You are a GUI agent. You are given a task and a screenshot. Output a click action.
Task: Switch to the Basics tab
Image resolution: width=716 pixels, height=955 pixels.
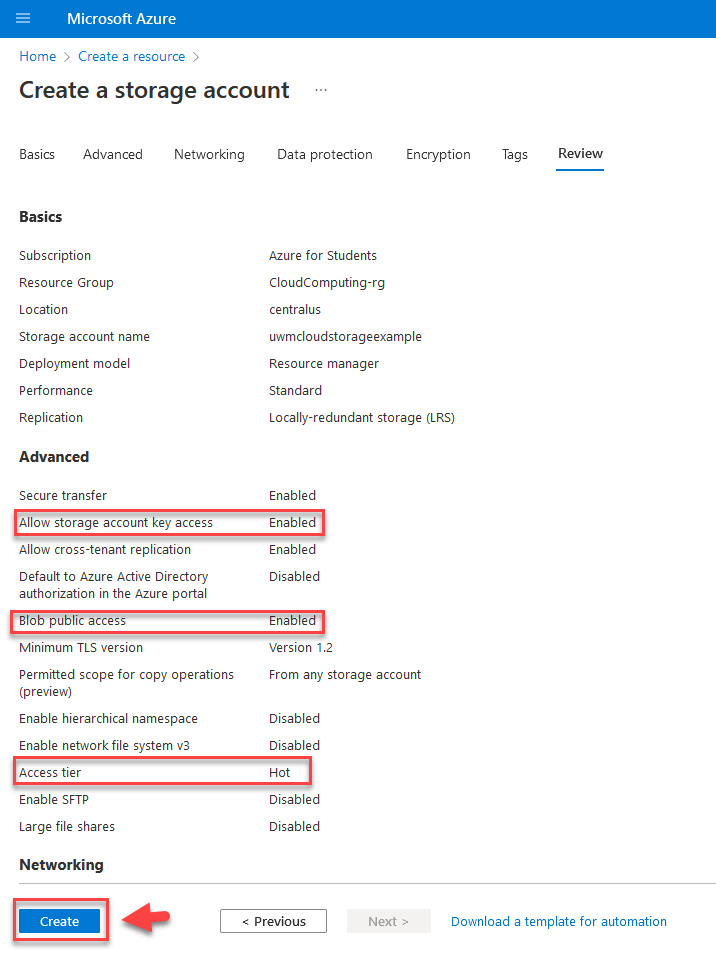click(37, 155)
